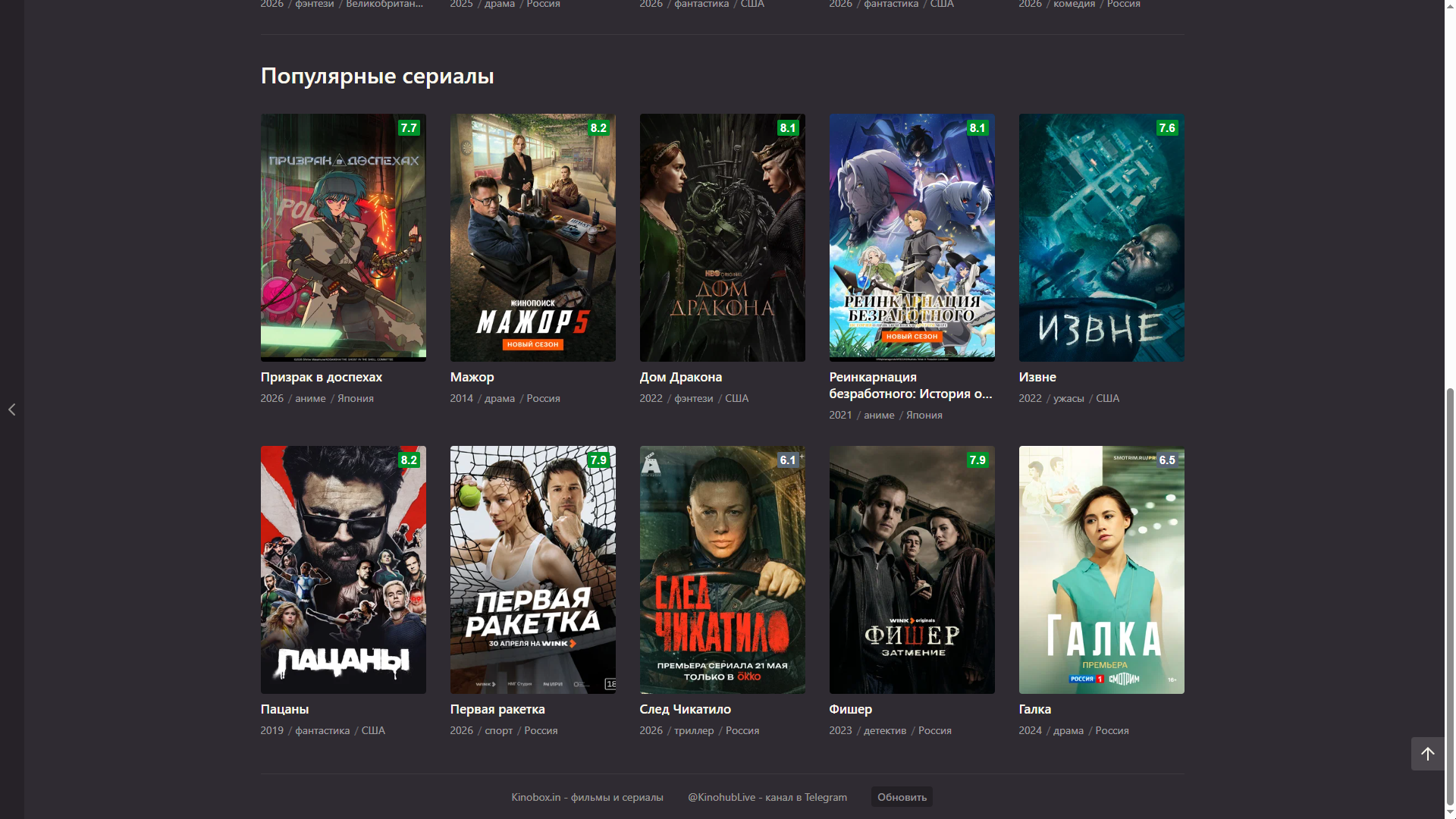
Task: Click genre триллер under След Чикатило
Action: (x=694, y=730)
